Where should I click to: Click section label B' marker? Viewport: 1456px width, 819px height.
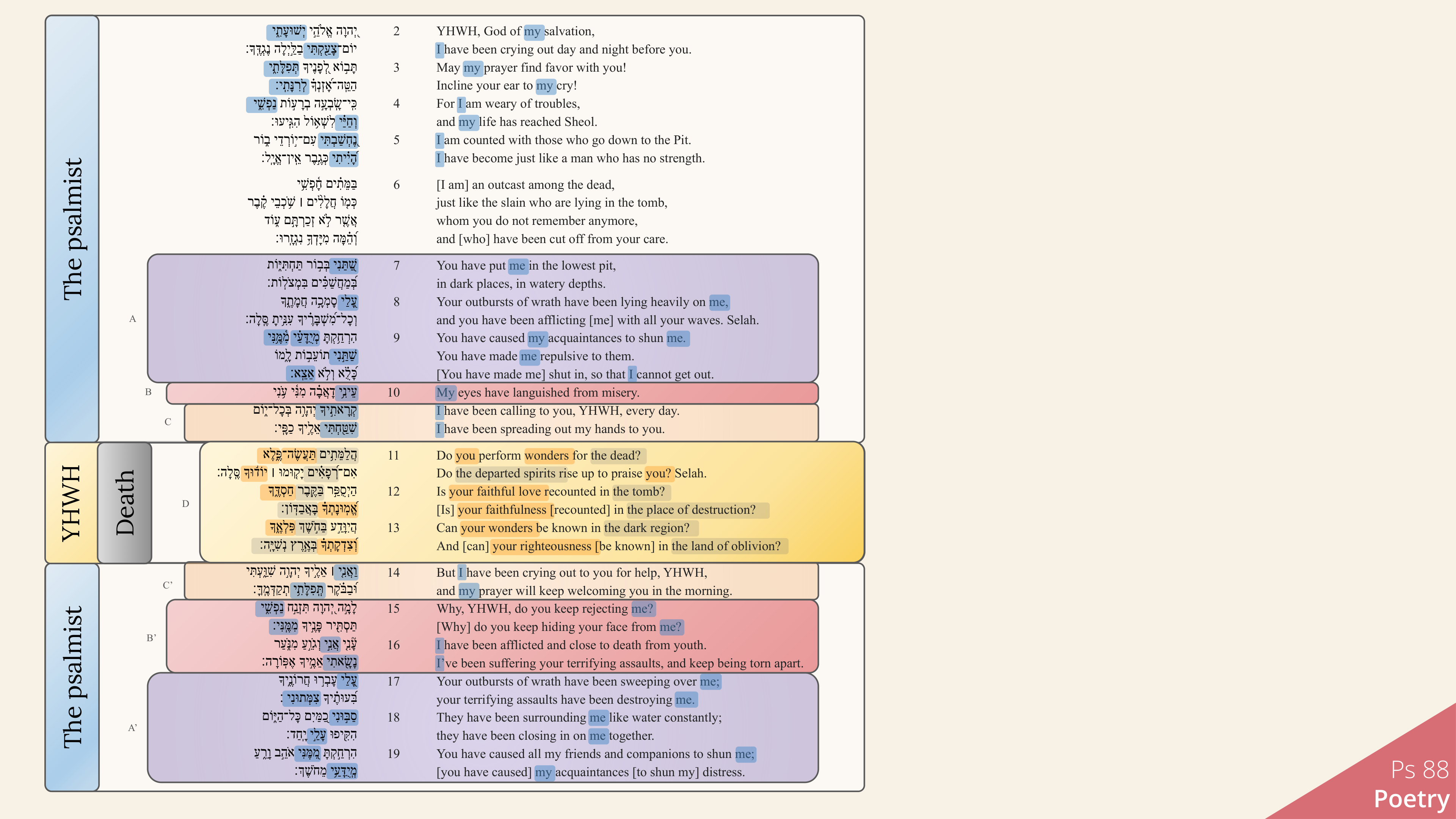point(152,637)
